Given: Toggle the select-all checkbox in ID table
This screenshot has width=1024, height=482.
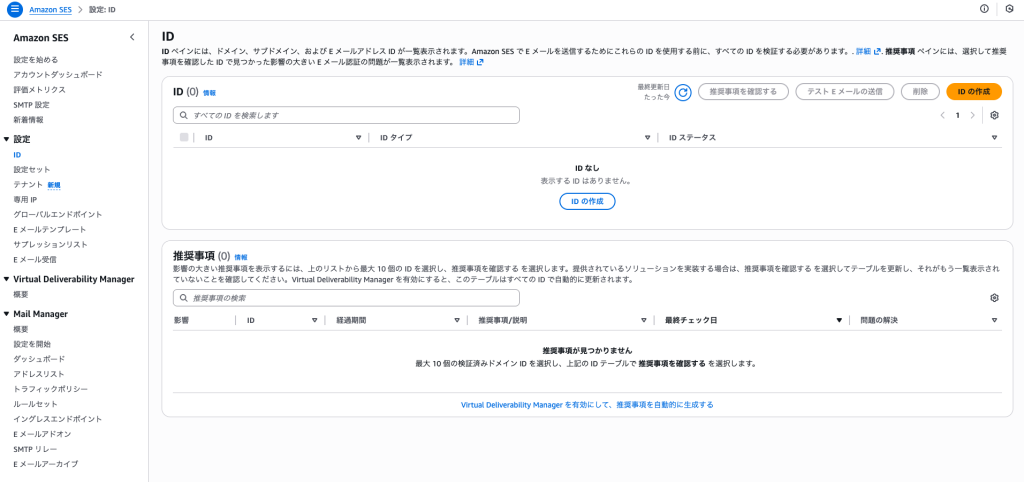Looking at the screenshot, I should click(x=184, y=137).
